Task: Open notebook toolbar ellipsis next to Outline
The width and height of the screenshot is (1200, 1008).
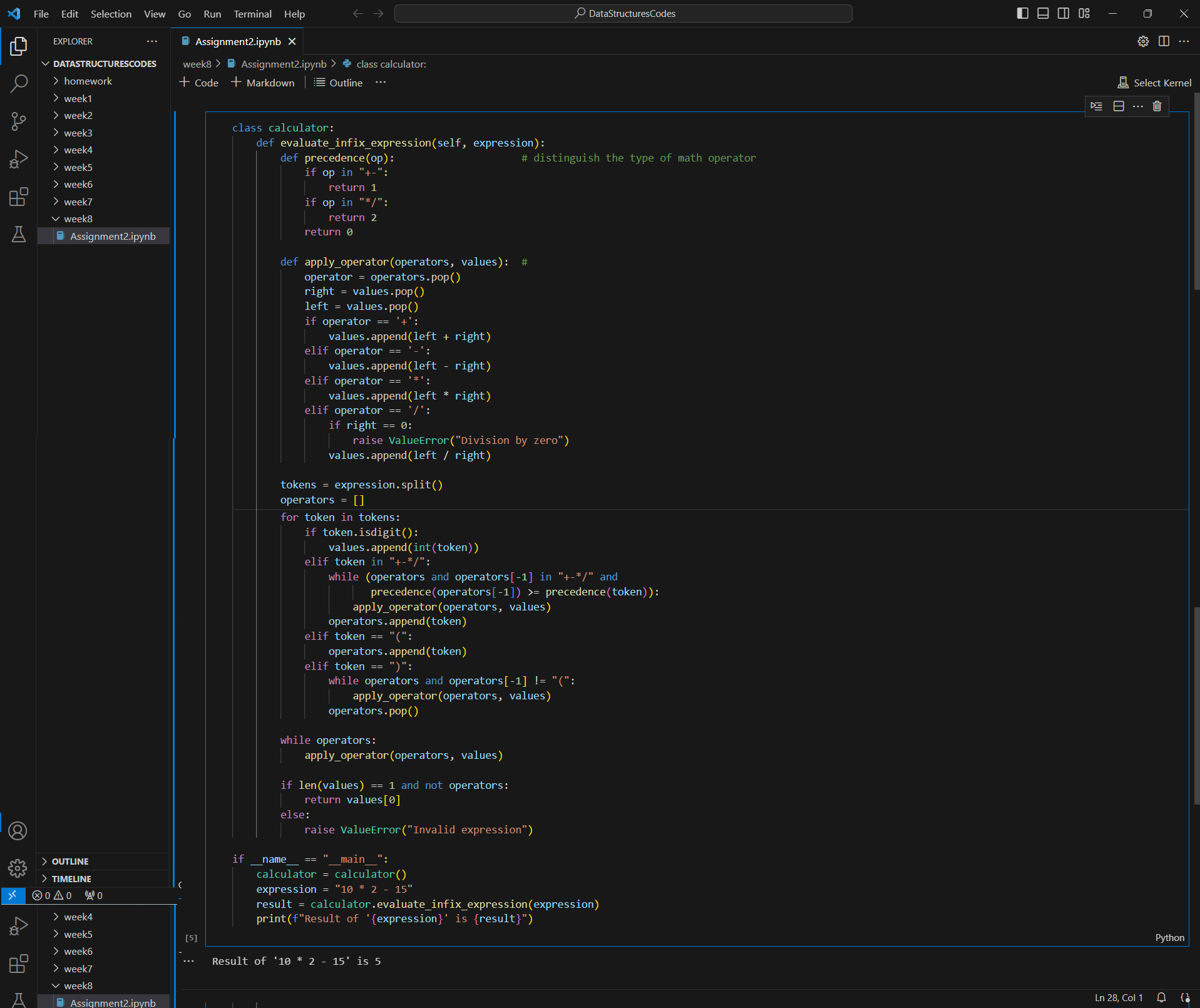Action: pyautogui.click(x=381, y=82)
